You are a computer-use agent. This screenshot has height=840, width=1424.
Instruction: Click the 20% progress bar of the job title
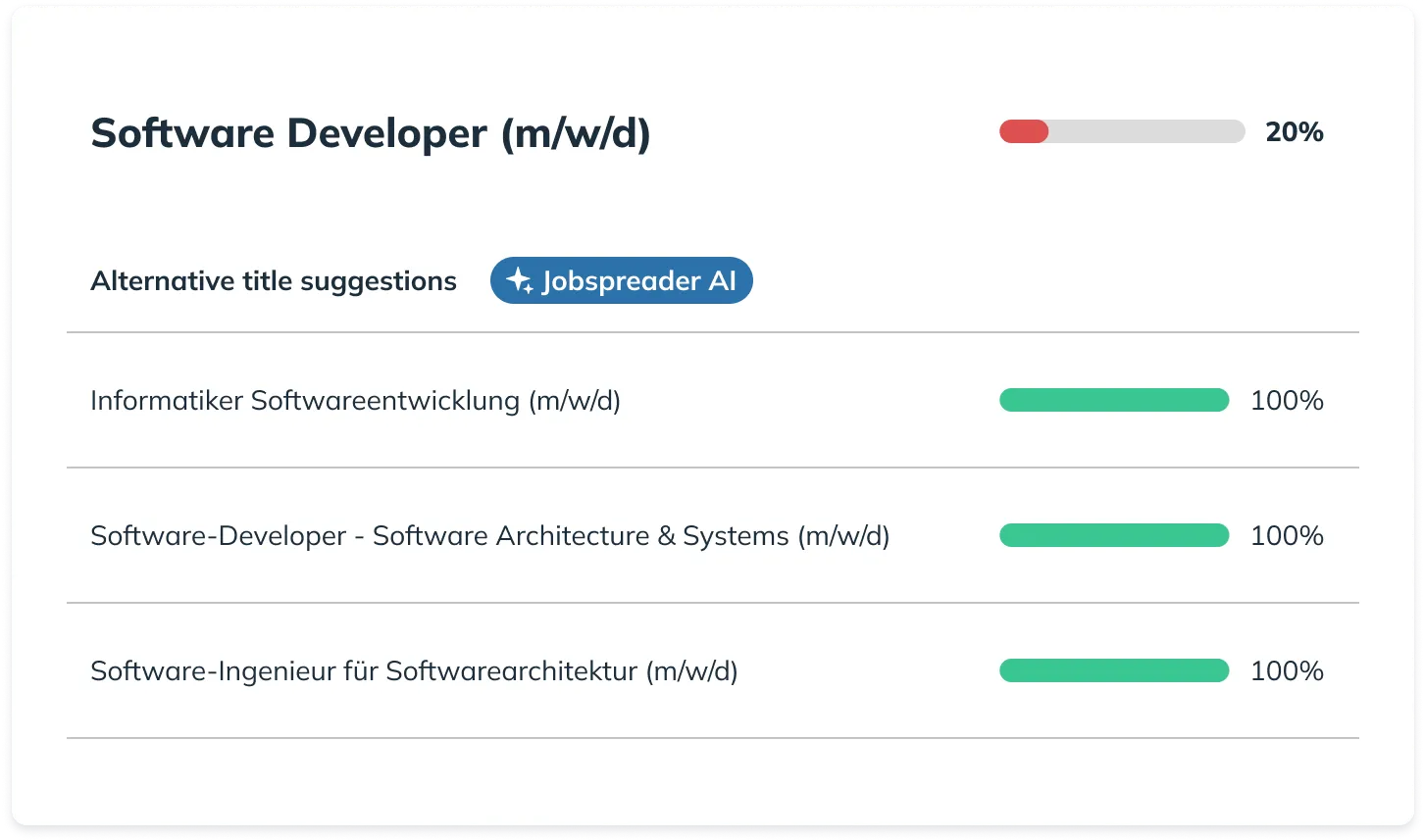click(x=1121, y=130)
